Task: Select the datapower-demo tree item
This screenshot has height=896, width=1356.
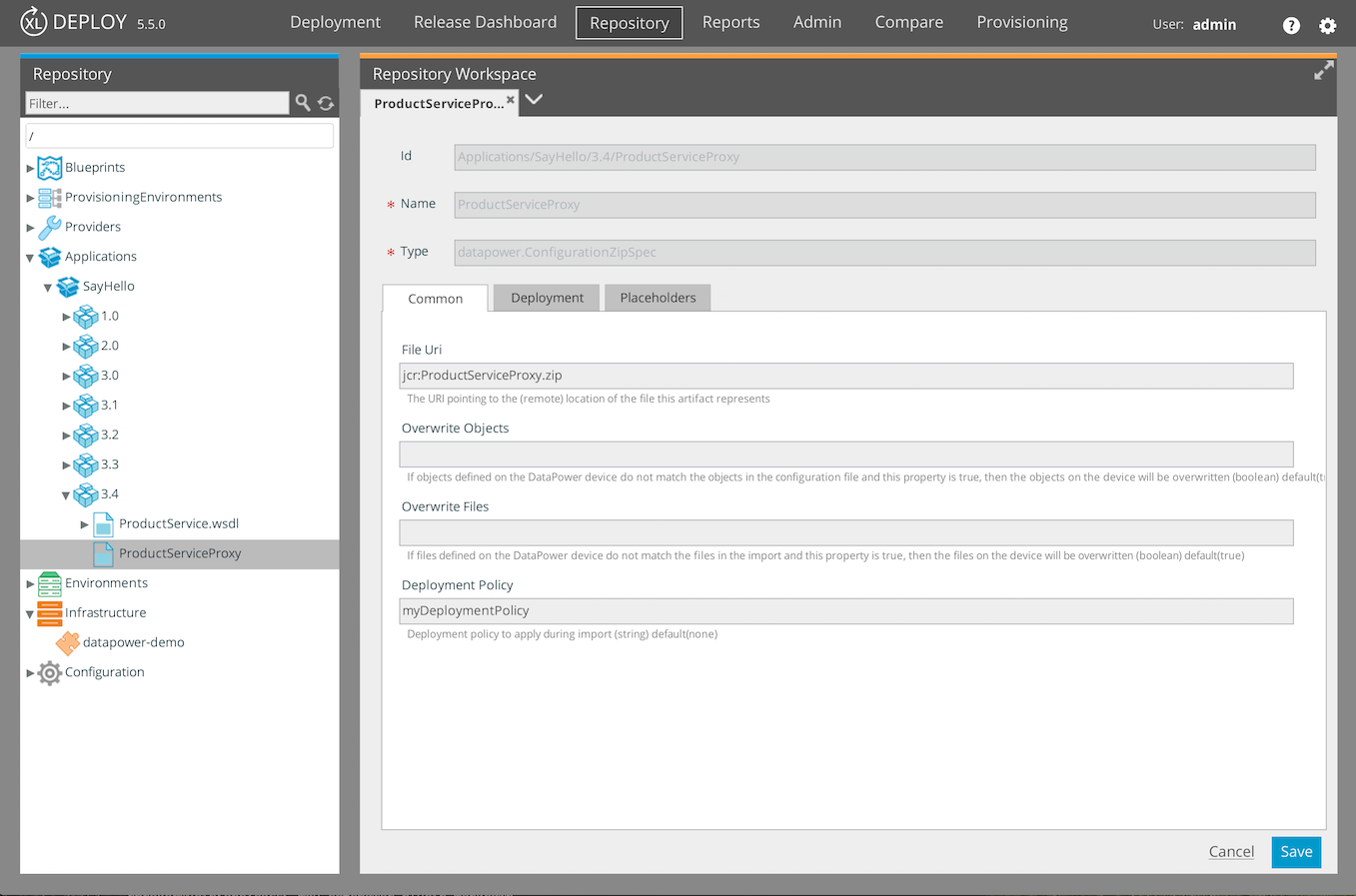Action: [x=133, y=642]
